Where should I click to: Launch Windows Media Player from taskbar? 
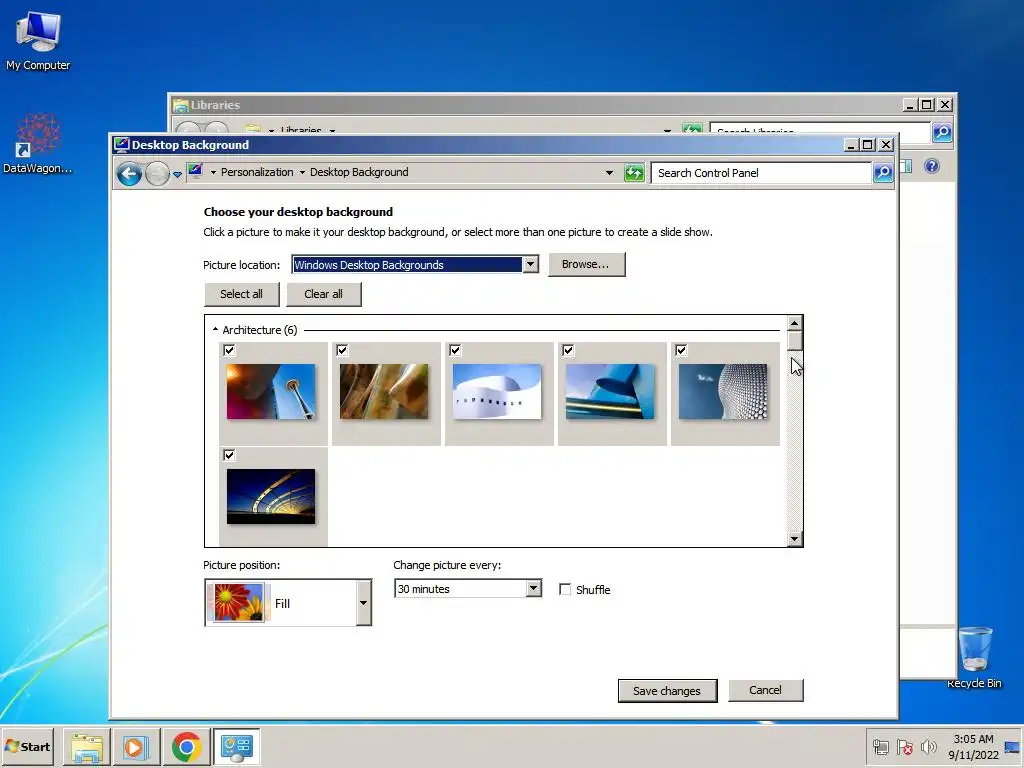click(x=136, y=746)
